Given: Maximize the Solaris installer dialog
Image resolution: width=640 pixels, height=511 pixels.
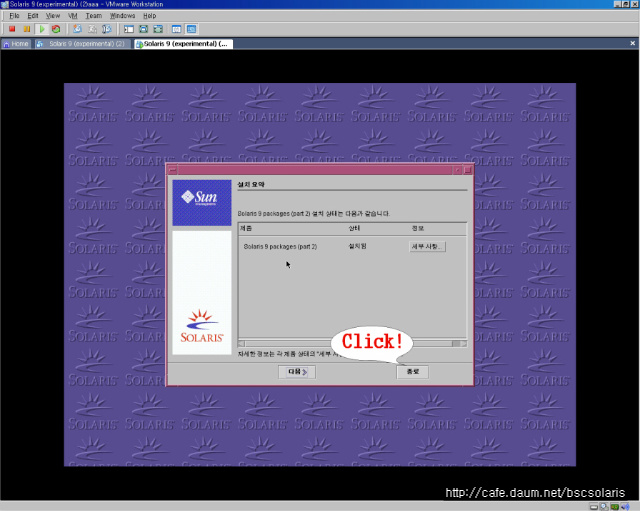Looking at the screenshot, I should (468, 169).
